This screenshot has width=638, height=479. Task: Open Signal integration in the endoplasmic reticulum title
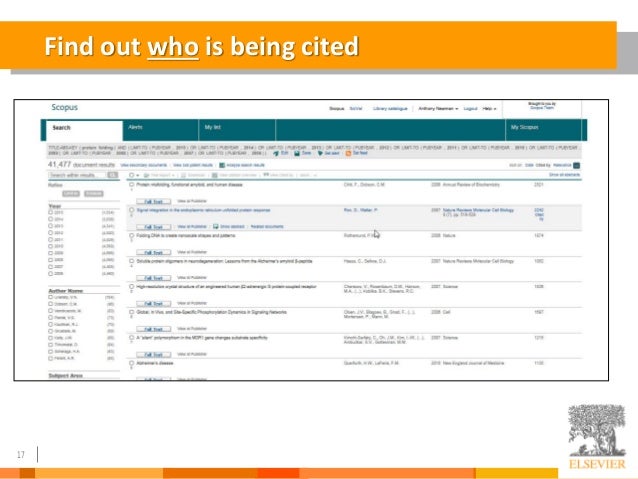point(203,210)
